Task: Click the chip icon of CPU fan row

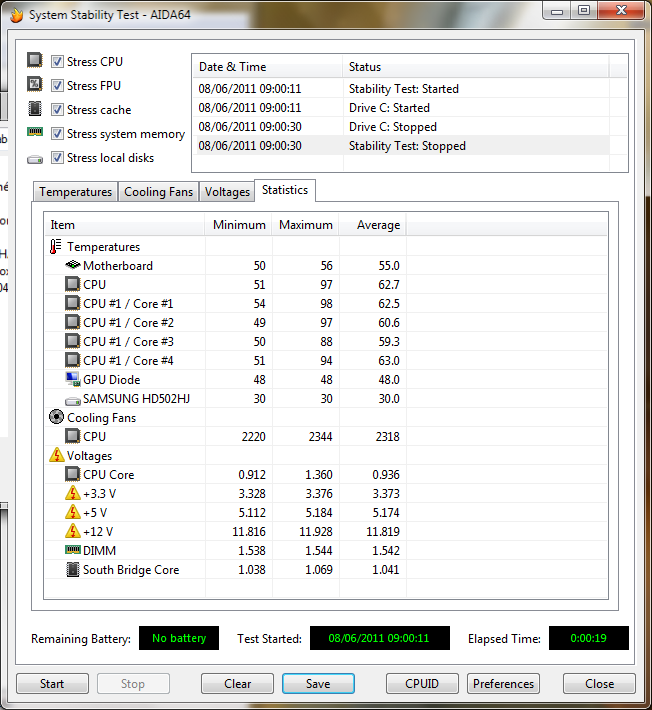Action: pyautogui.click(x=72, y=437)
